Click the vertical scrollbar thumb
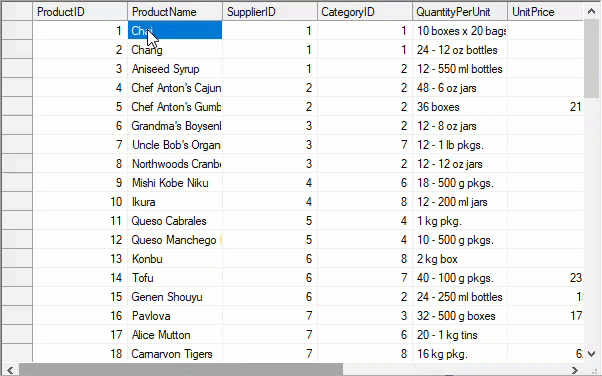Screen dimensions: 602x376 coord(591,58)
